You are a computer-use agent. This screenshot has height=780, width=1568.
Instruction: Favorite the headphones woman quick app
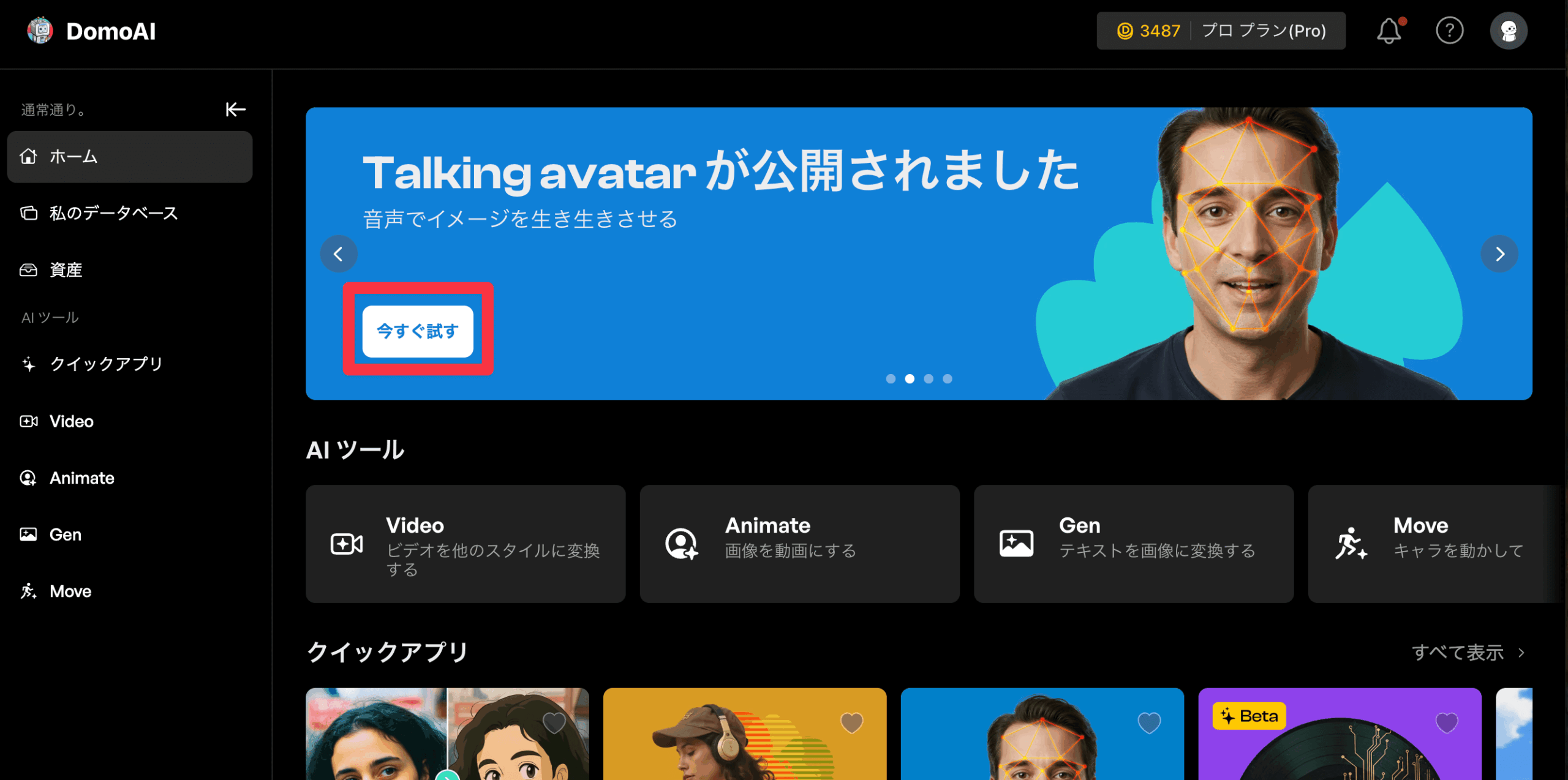[x=851, y=723]
